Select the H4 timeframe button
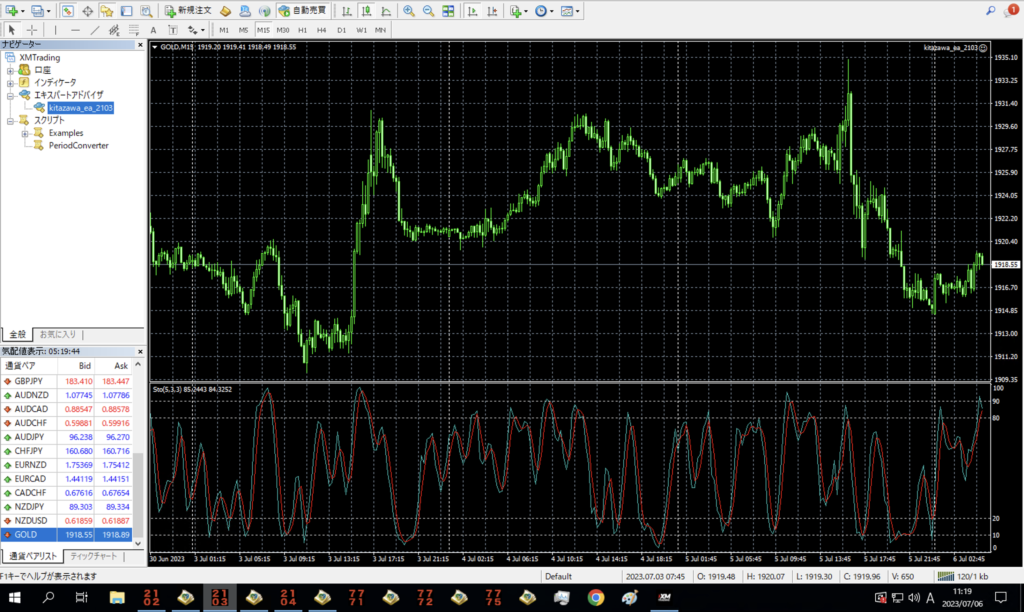The height and width of the screenshot is (612, 1024). pos(322,30)
